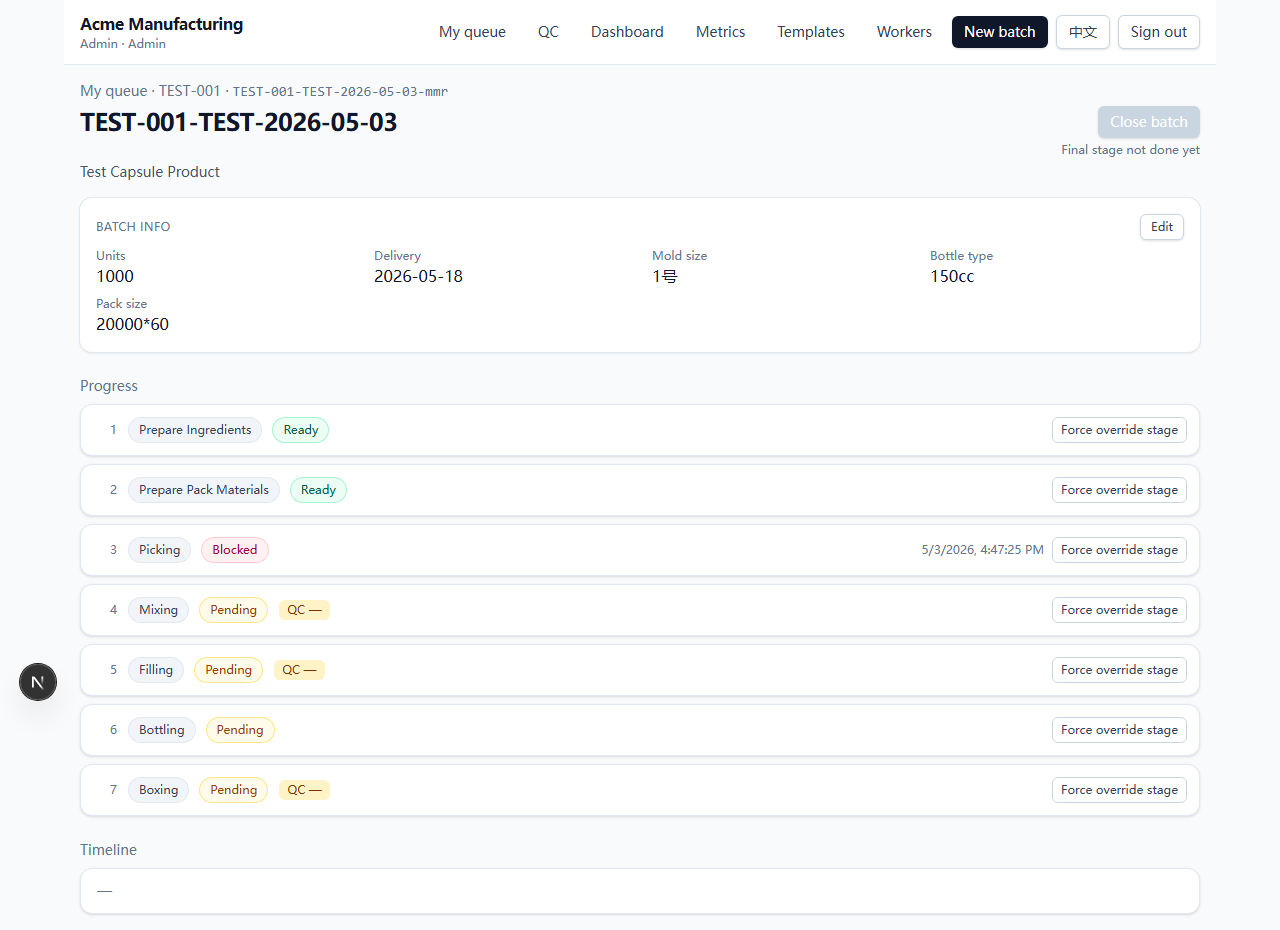The height and width of the screenshot is (930, 1280).
Task: Click the Picking timestamp 5/3/2026, 4:47:25 PM
Action: point(982,550)
